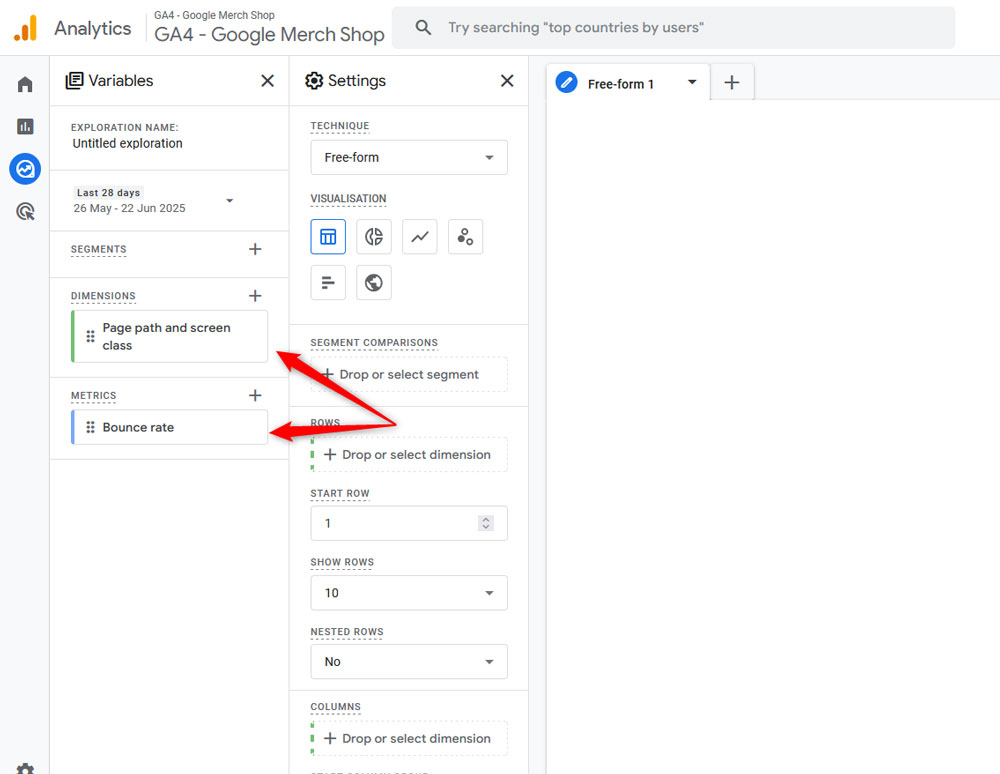The width and height of the screenshot is (1000, 774).
Task: Select the Home icon in the left navigation
Action: (24, 84)
